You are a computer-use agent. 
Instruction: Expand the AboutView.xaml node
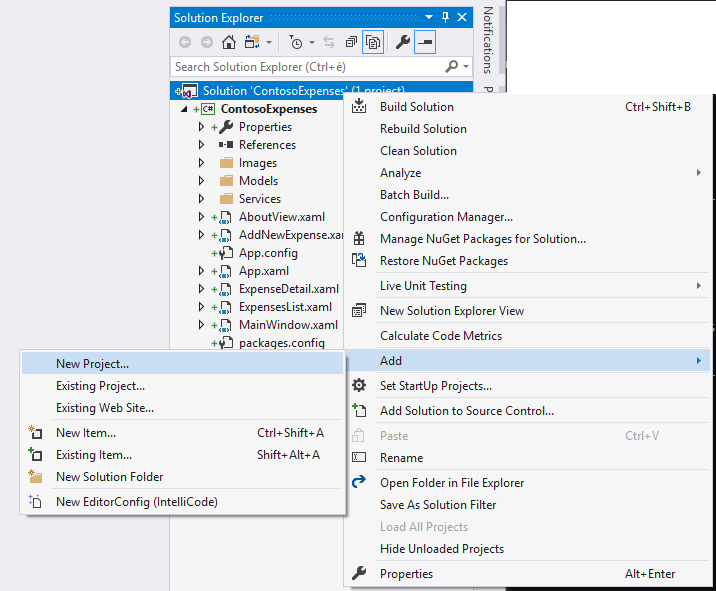201,217
